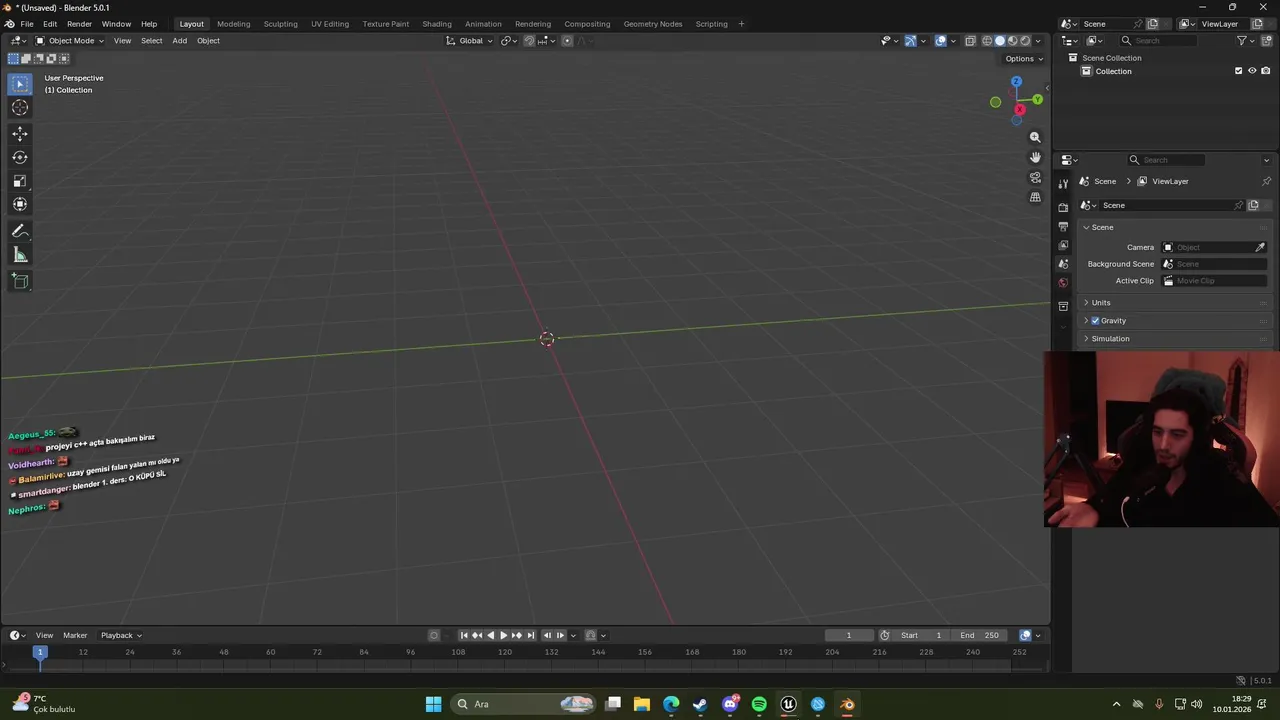The image size is (1280, 720).
Task: Toggle camera view gizmo icon
Action: [x=1035, y=177]
